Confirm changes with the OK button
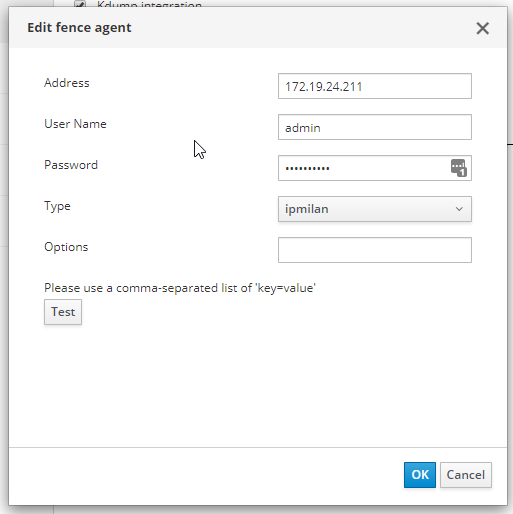Viewport: 513px width, 514px height. point(420,475)
